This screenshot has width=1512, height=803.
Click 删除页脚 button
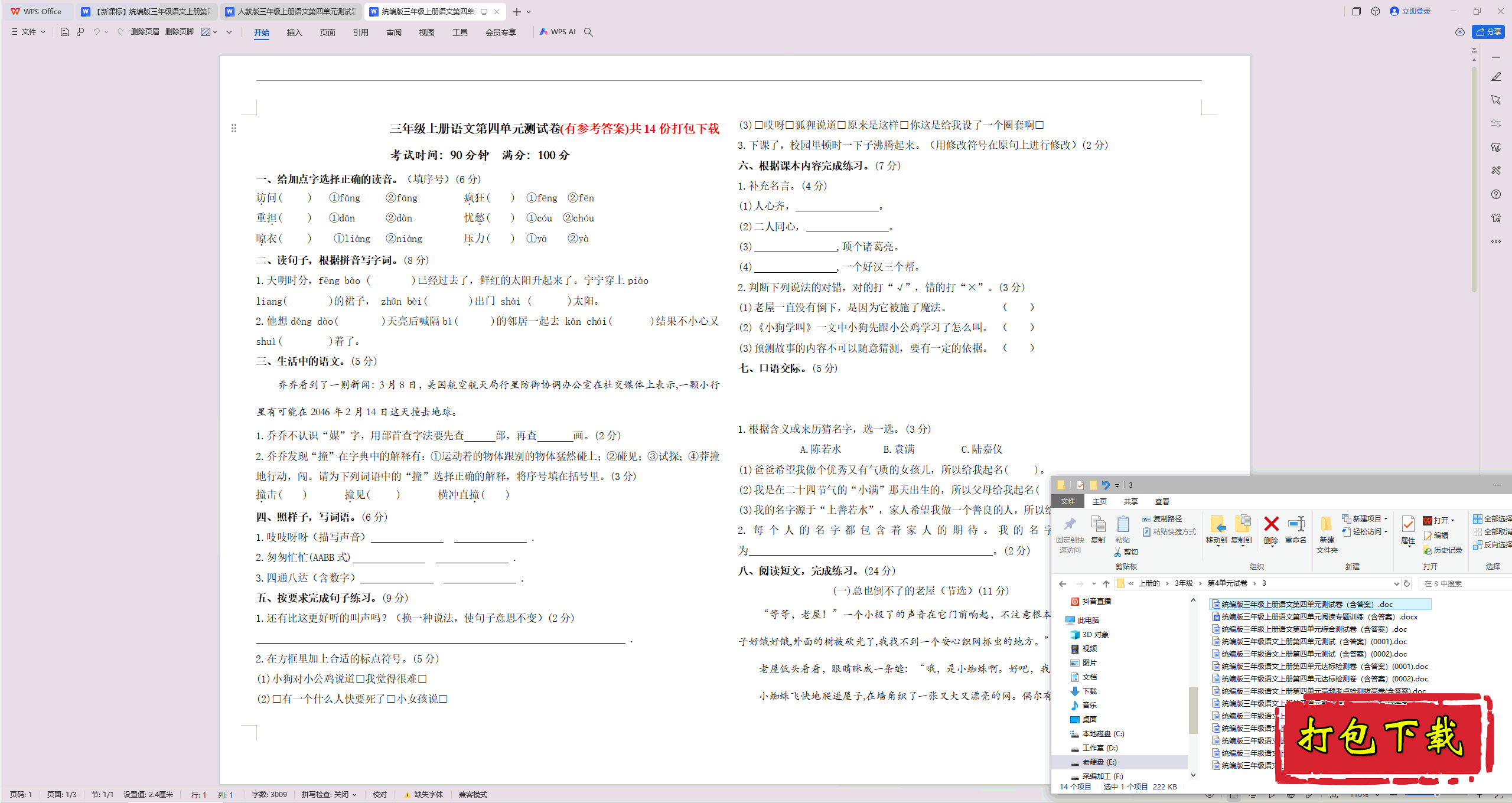point(179,32)
